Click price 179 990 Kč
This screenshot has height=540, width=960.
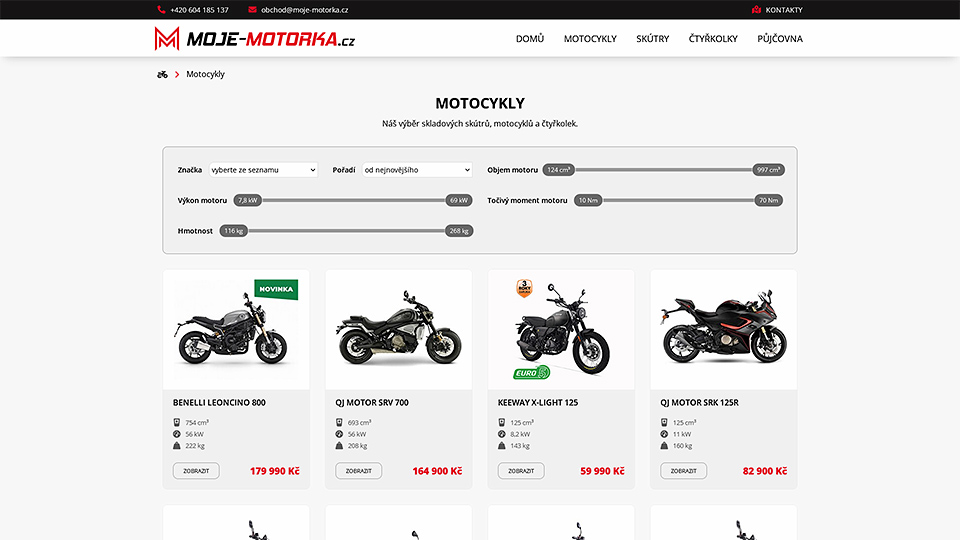point(274,471)
